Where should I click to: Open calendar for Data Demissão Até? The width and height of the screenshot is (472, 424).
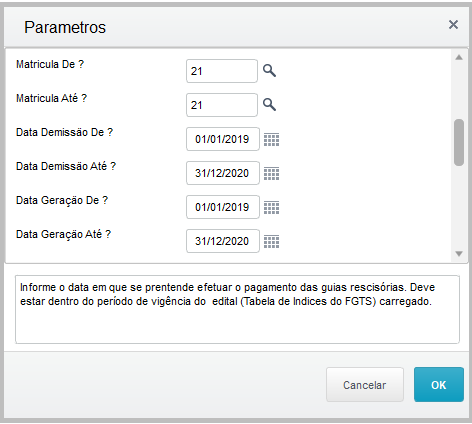click(x=272, y=173)
